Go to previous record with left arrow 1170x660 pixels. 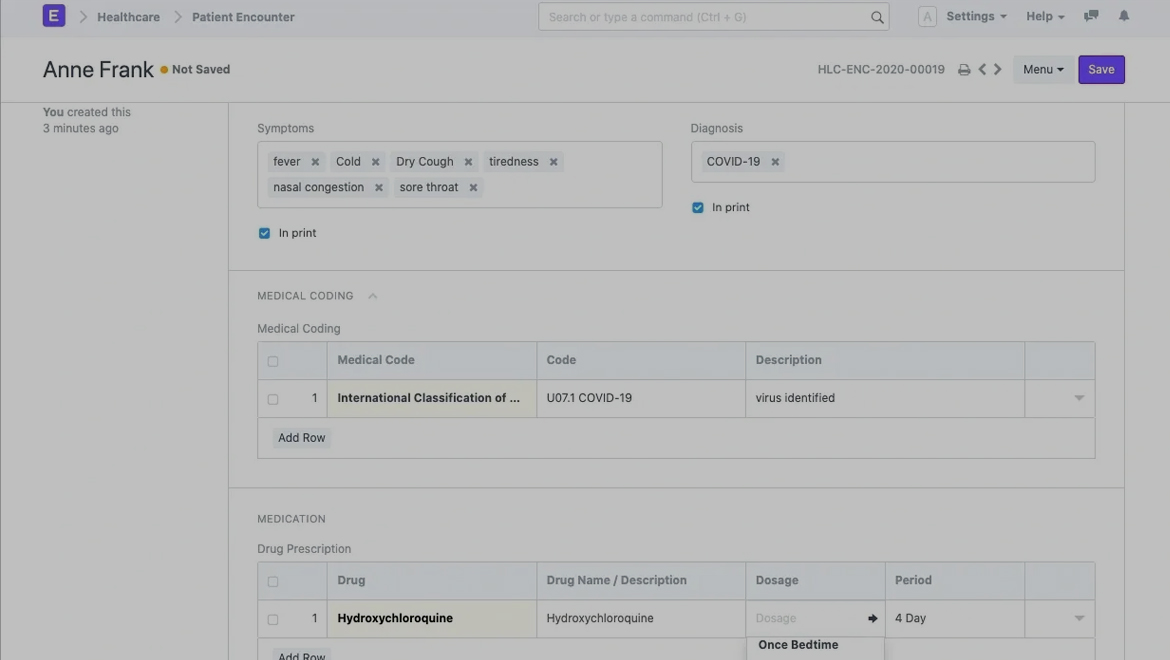[982, 70]
